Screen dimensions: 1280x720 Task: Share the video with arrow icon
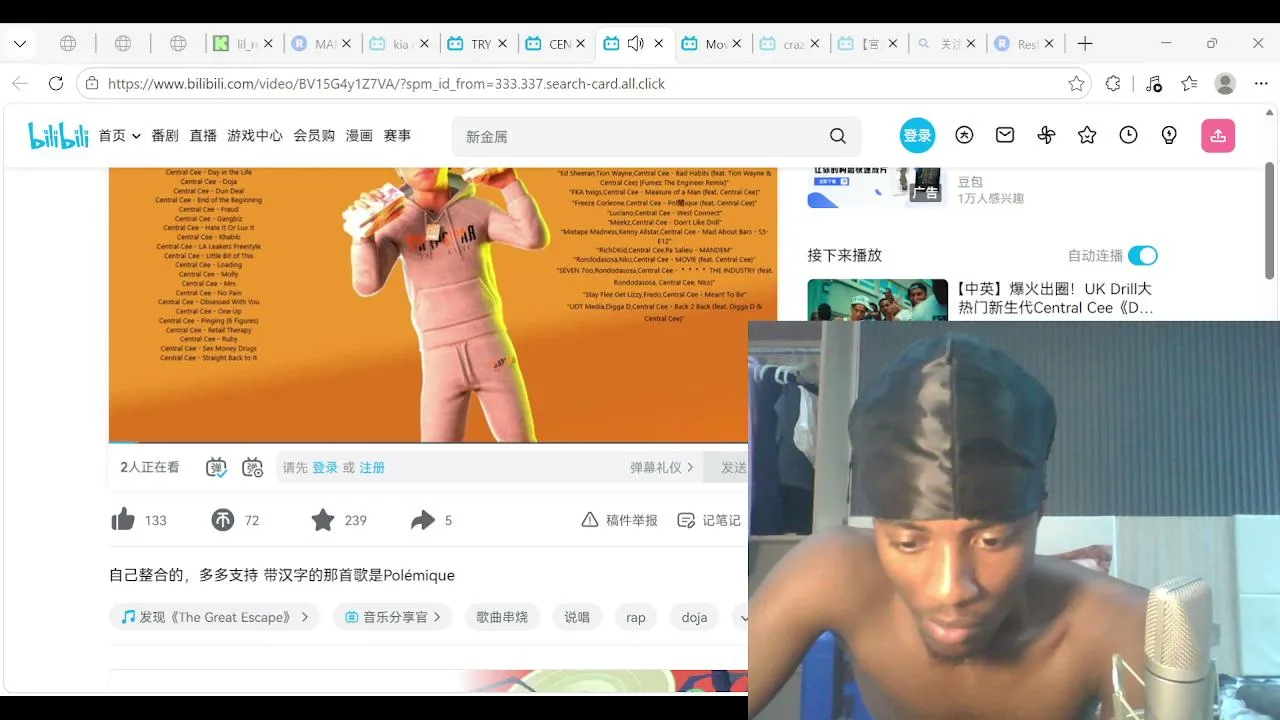click(x=423, y=520)
